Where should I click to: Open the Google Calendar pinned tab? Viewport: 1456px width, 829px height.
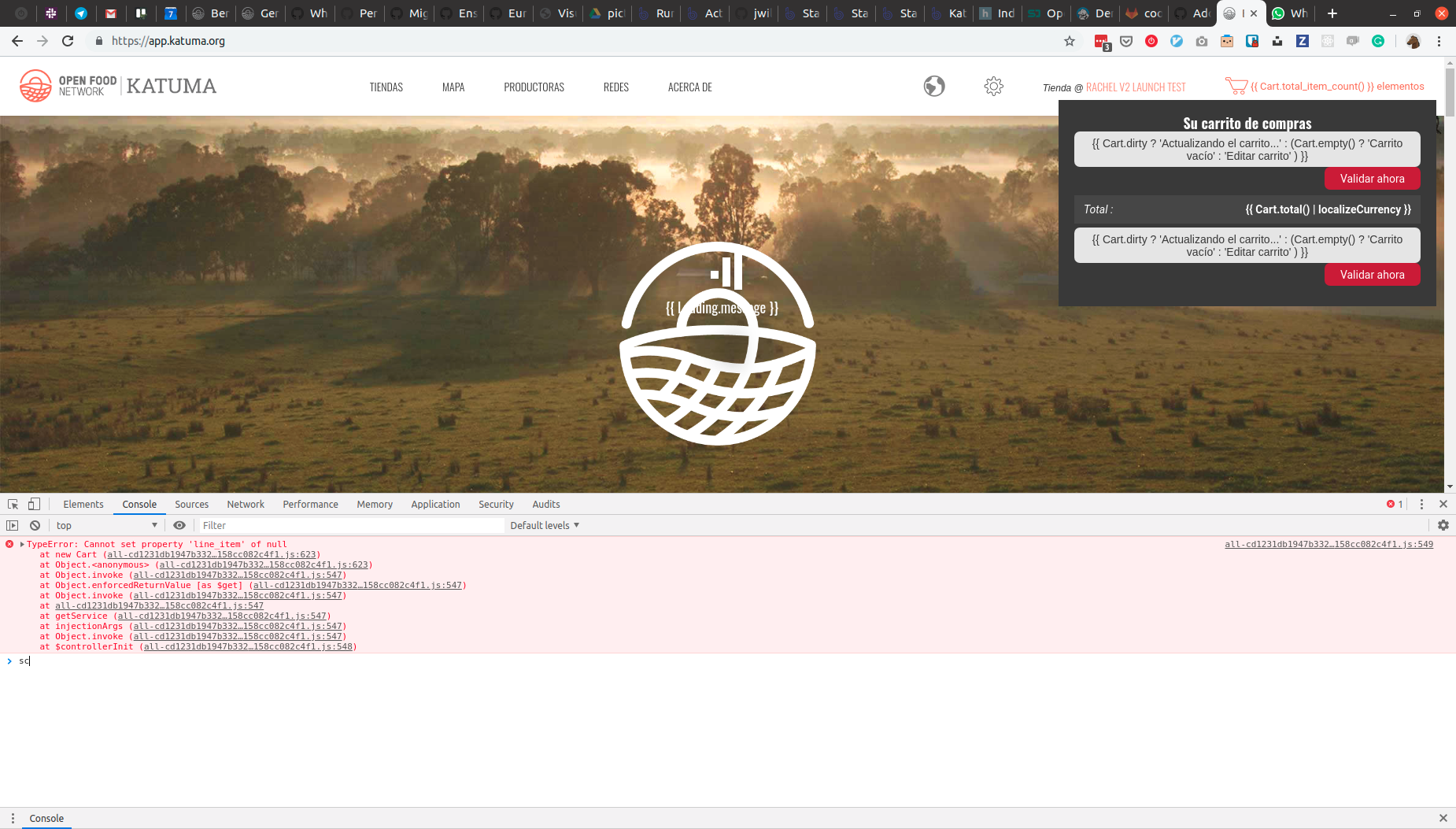pos(171,13)
